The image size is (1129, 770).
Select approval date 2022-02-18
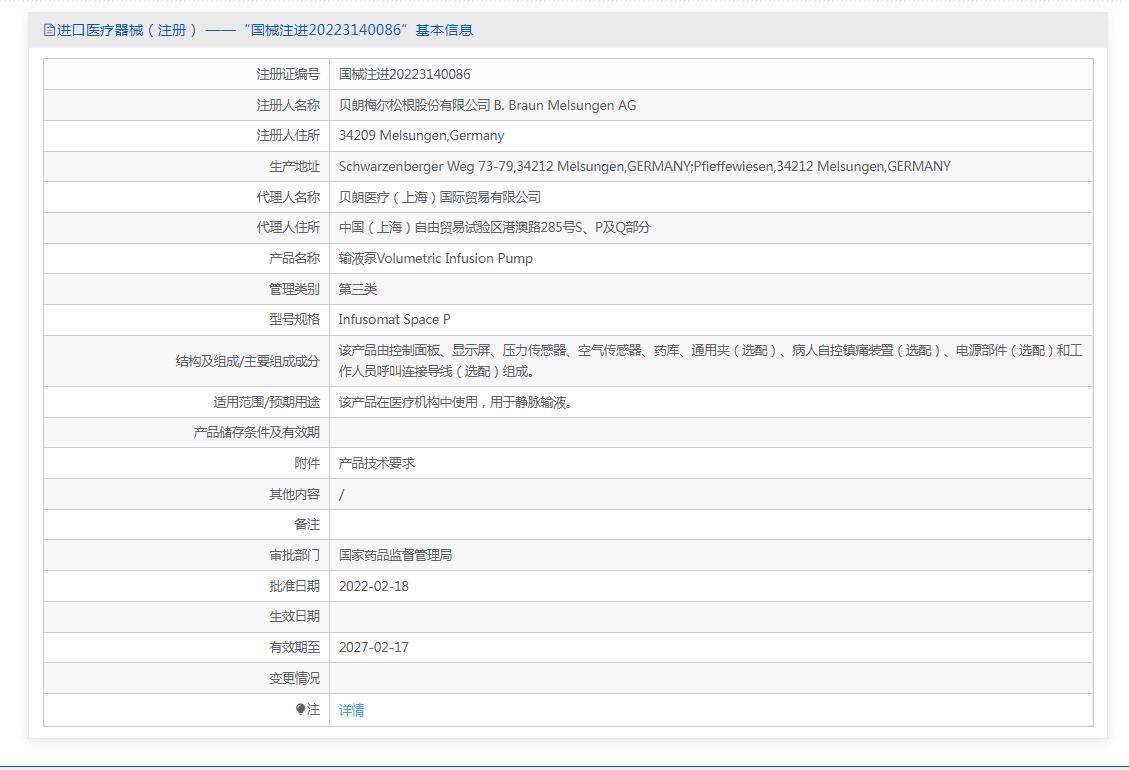click(x=373, y=586)
